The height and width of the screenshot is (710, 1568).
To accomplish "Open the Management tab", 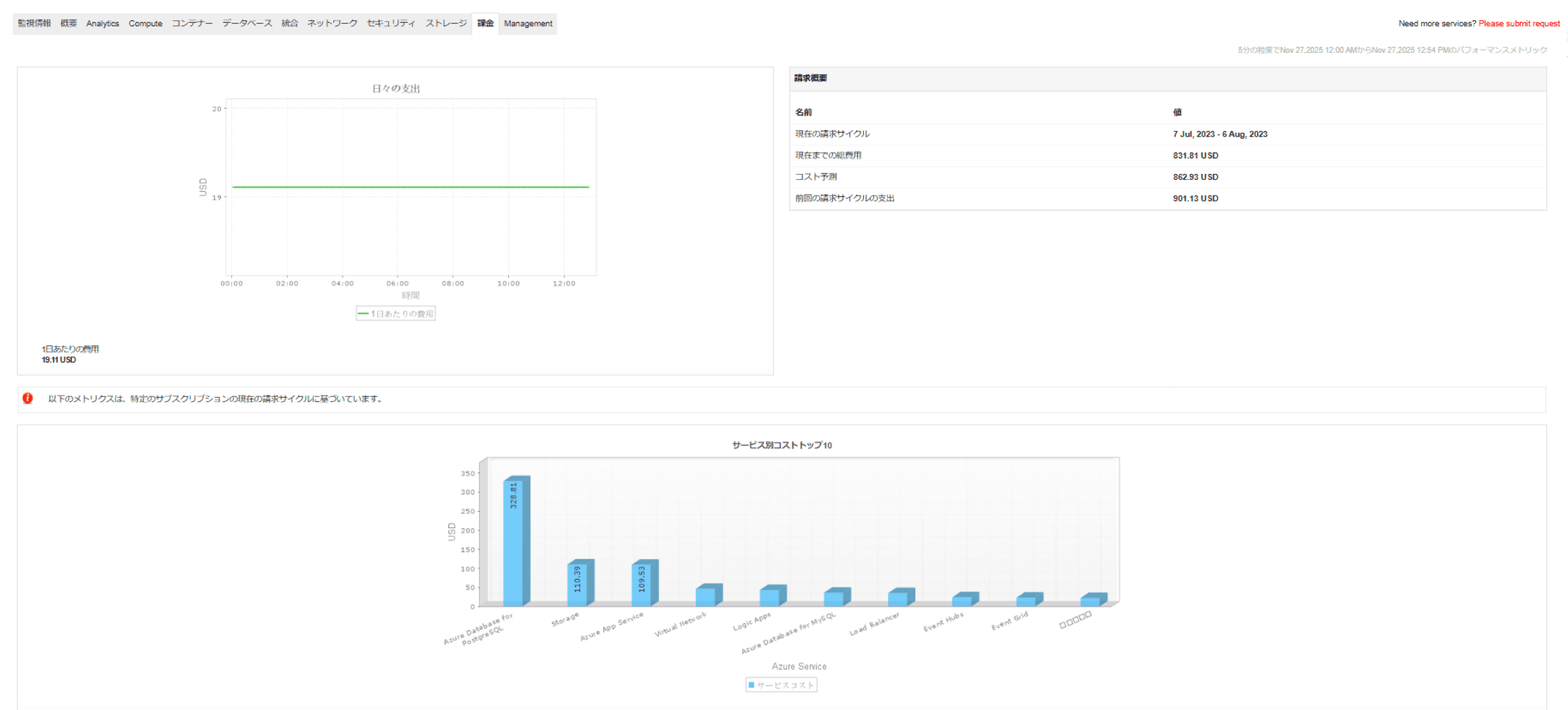I will [528, 24].
